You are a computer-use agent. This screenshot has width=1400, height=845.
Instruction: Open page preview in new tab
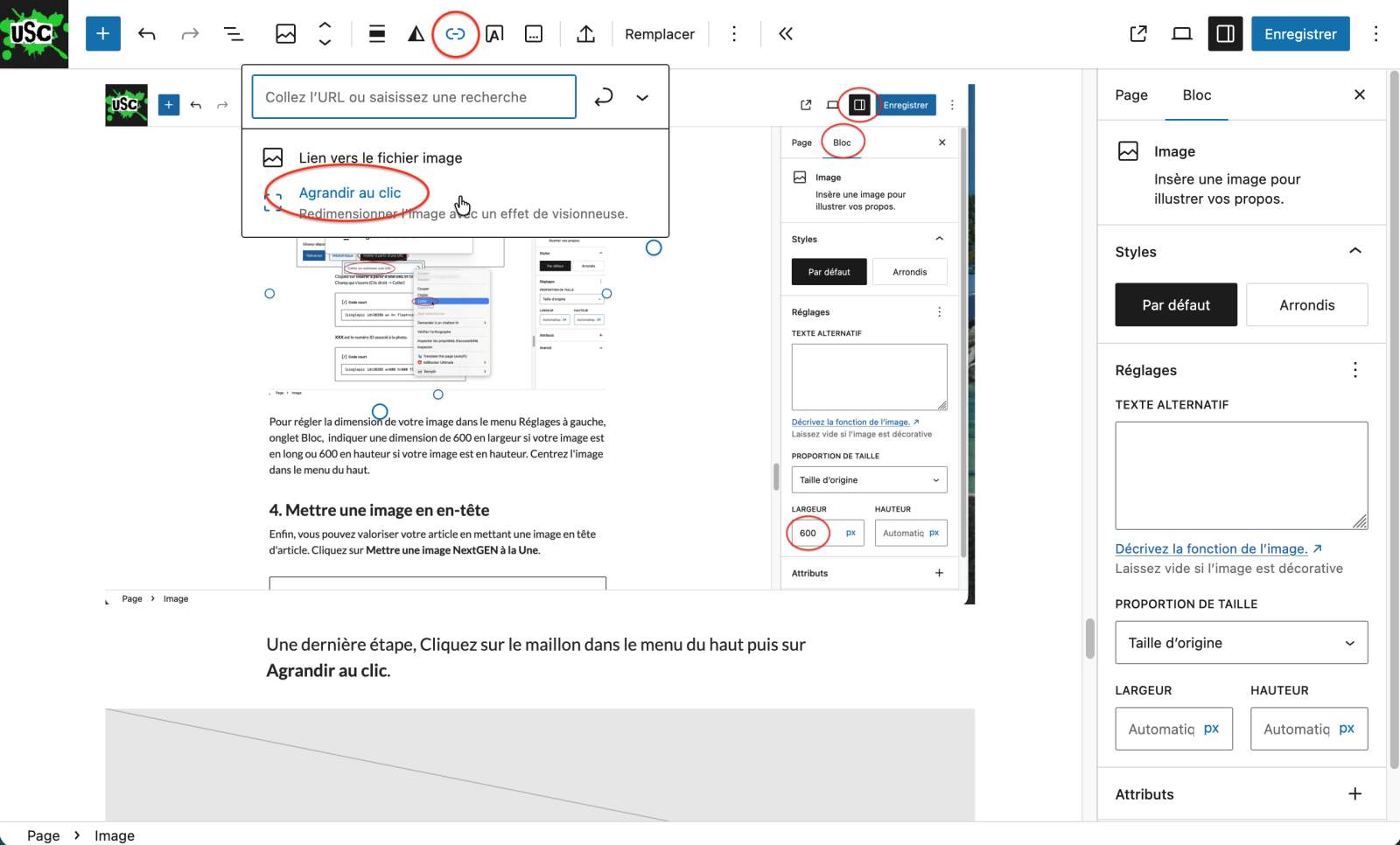[x=1138, y=34]
